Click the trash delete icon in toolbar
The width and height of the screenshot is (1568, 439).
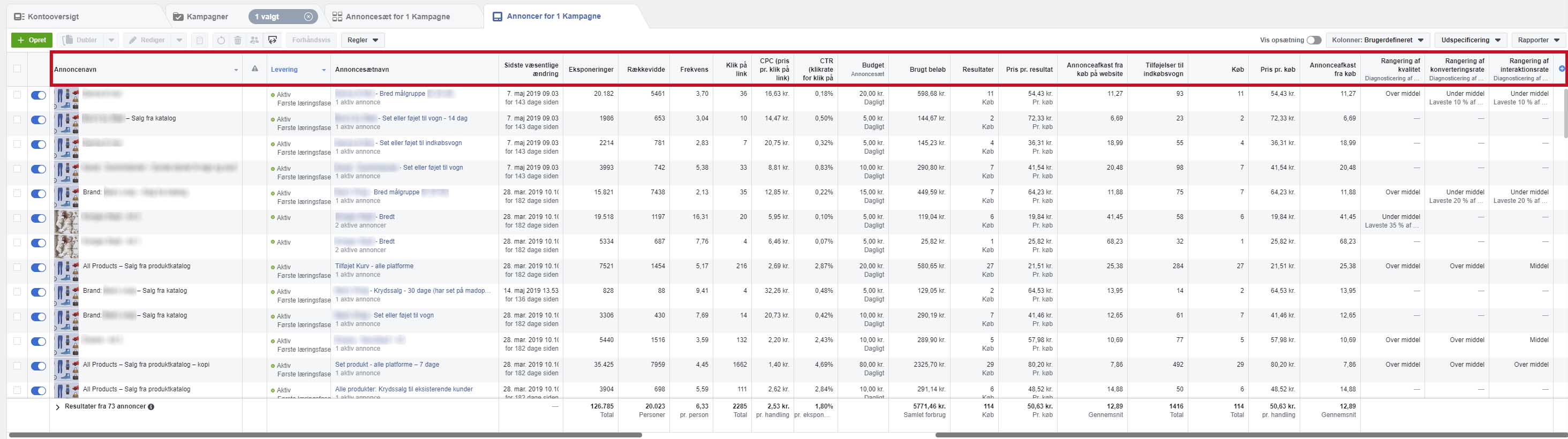point(238,40)
